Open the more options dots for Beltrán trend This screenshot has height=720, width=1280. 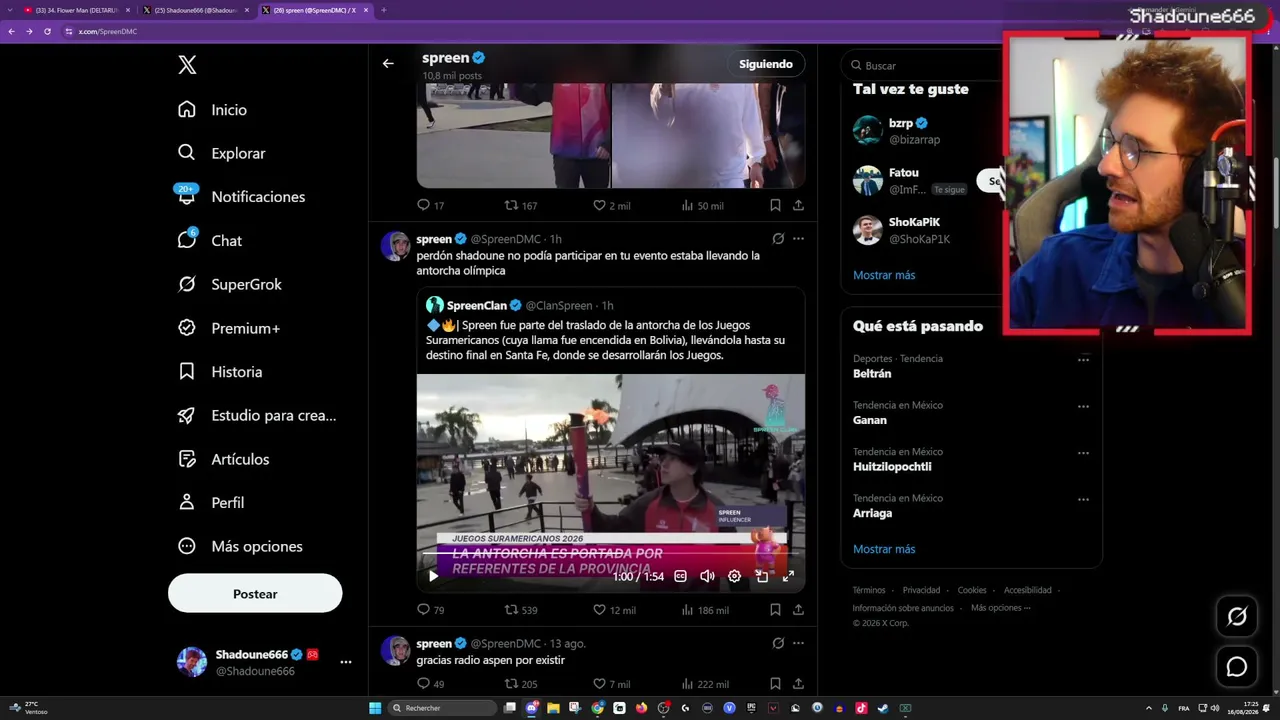1083,360
